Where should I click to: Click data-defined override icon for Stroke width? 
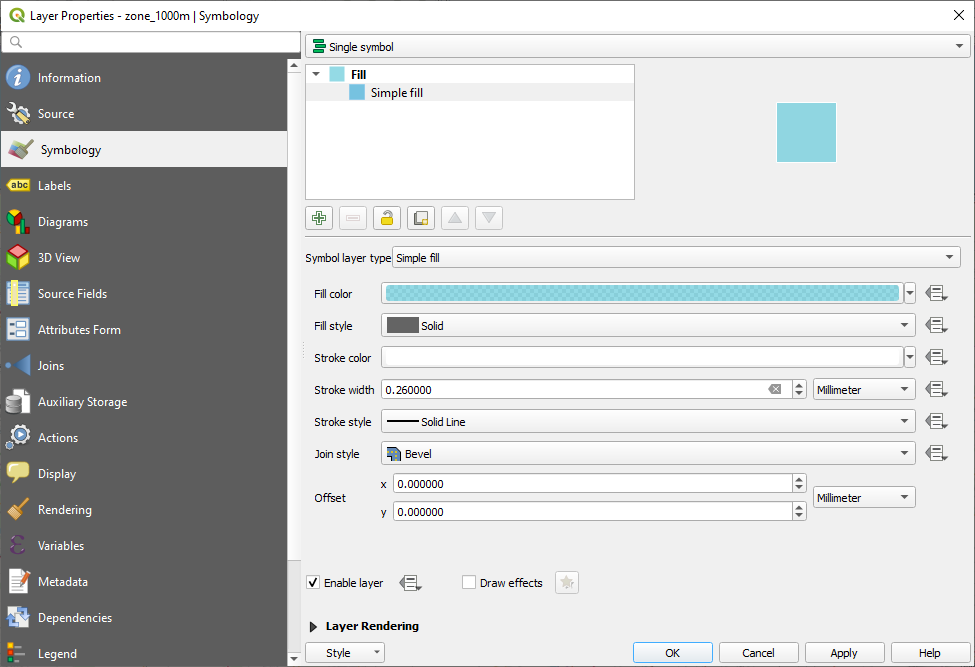[936, 390]
